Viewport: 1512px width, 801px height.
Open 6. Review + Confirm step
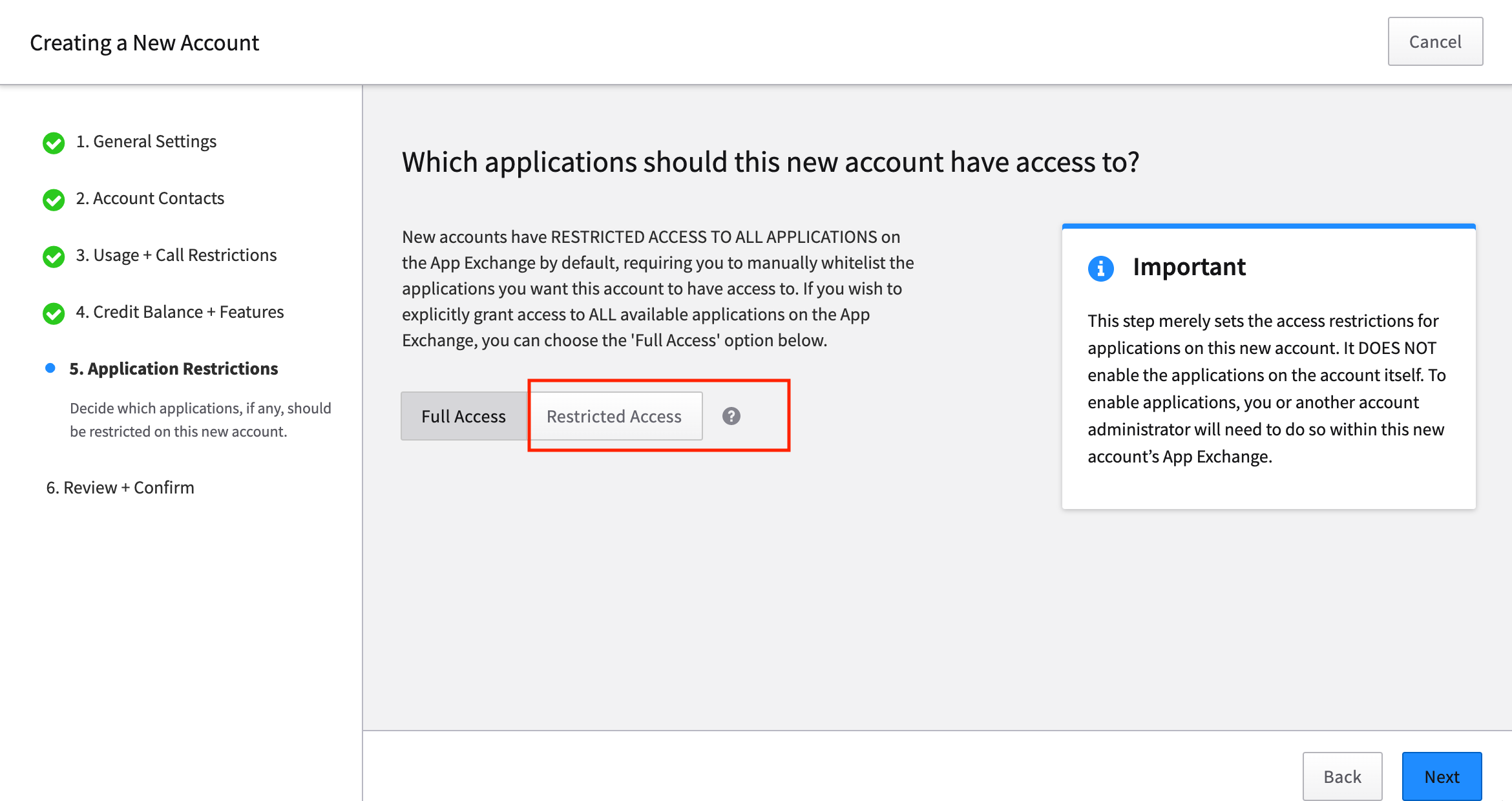coord(120,488)
